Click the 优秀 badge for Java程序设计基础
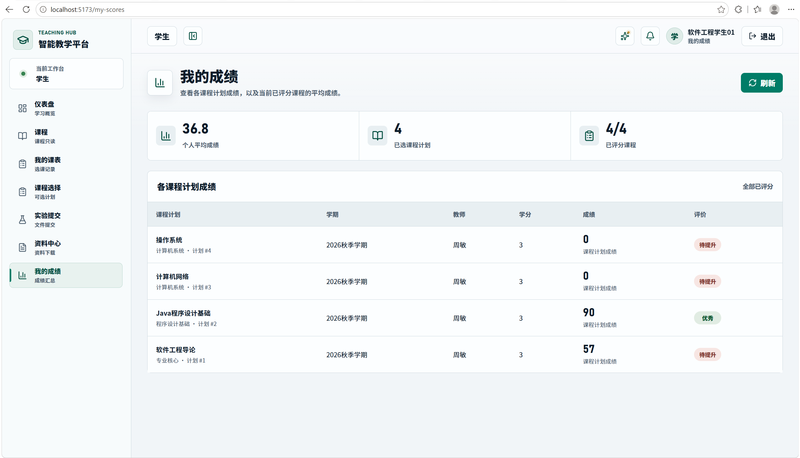The height and width of the screenshot is (458, 800). [707, 318]
